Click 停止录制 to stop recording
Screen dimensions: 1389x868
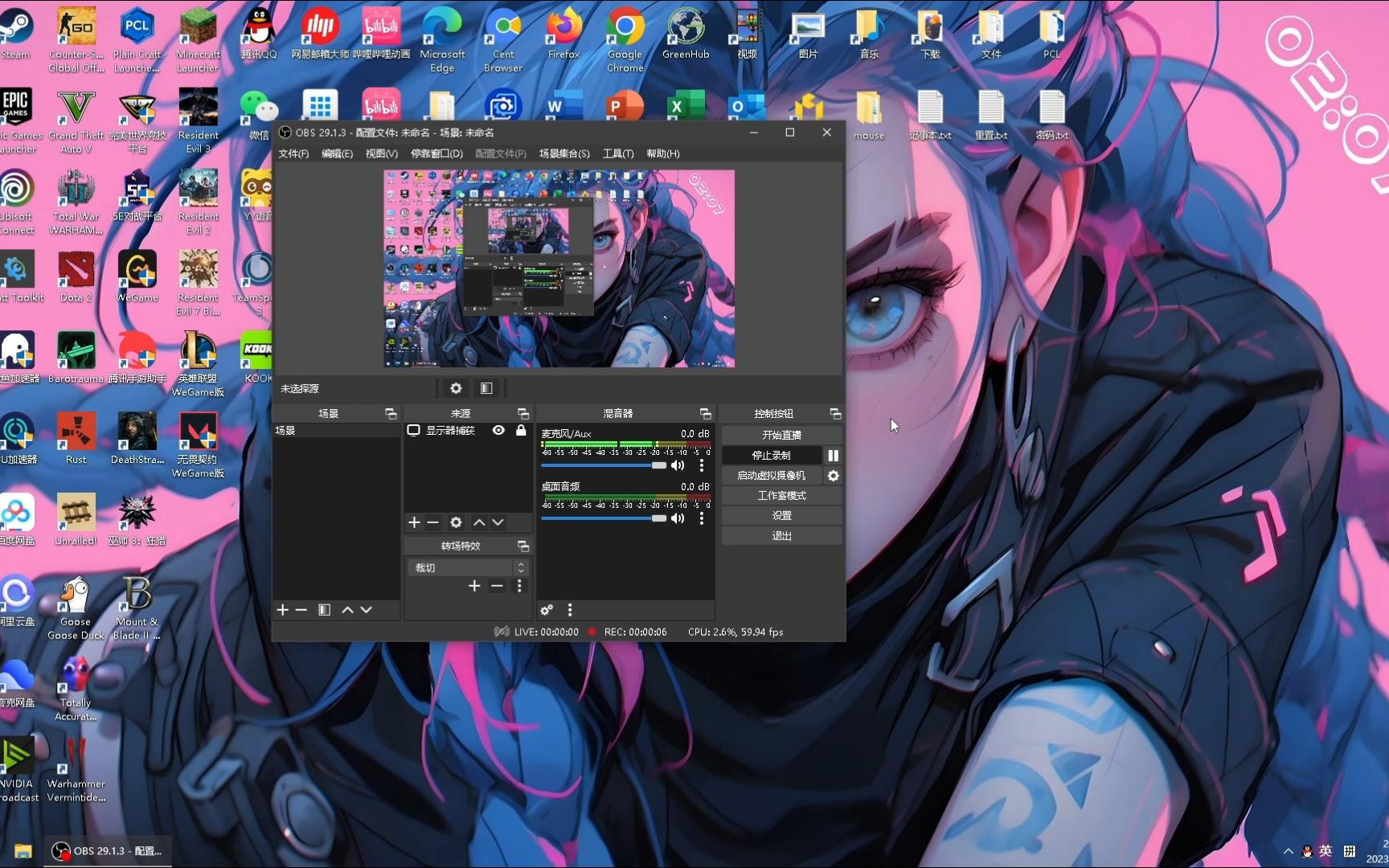click(772, 456)
